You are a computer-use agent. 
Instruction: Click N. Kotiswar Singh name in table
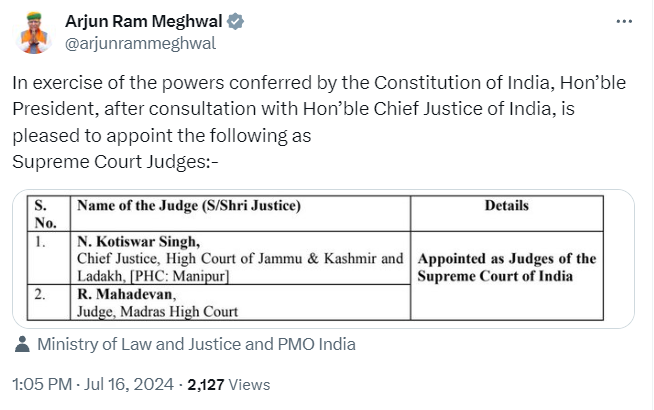(139, 242)
